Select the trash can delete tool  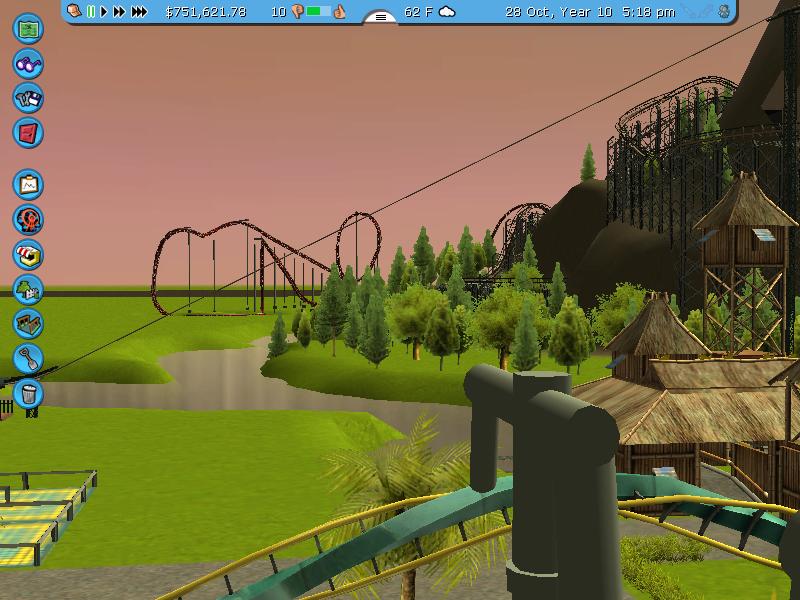(28, 393)
